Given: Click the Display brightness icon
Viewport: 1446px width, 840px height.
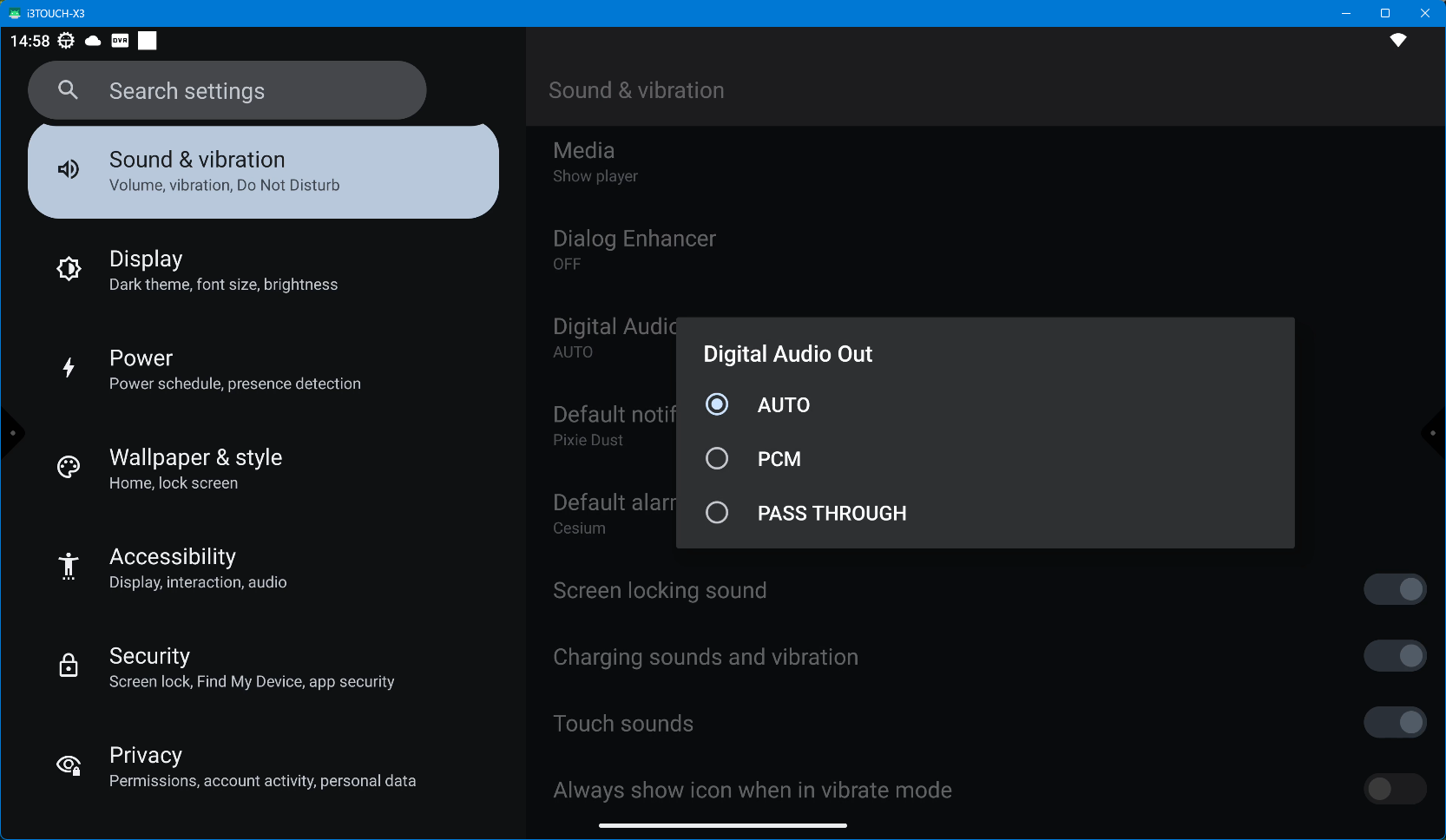Looking at the screenshot, I should tap(69, 269).
